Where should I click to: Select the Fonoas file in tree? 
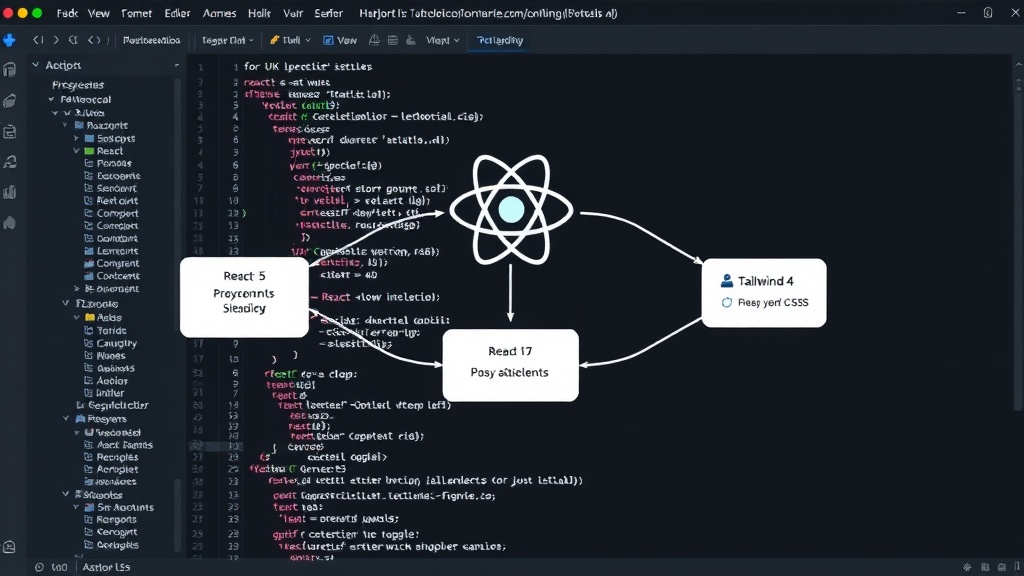tap(108, 163)
